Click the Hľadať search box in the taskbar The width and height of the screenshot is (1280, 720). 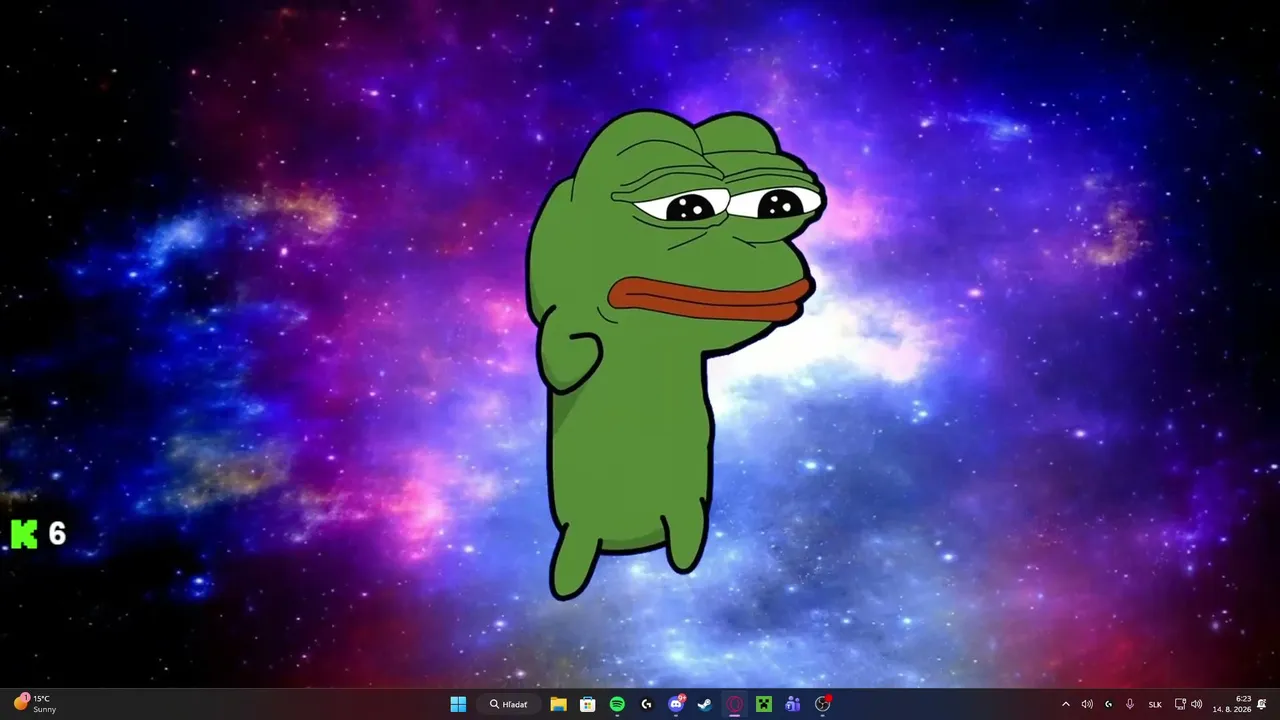(x=509, y=704)
